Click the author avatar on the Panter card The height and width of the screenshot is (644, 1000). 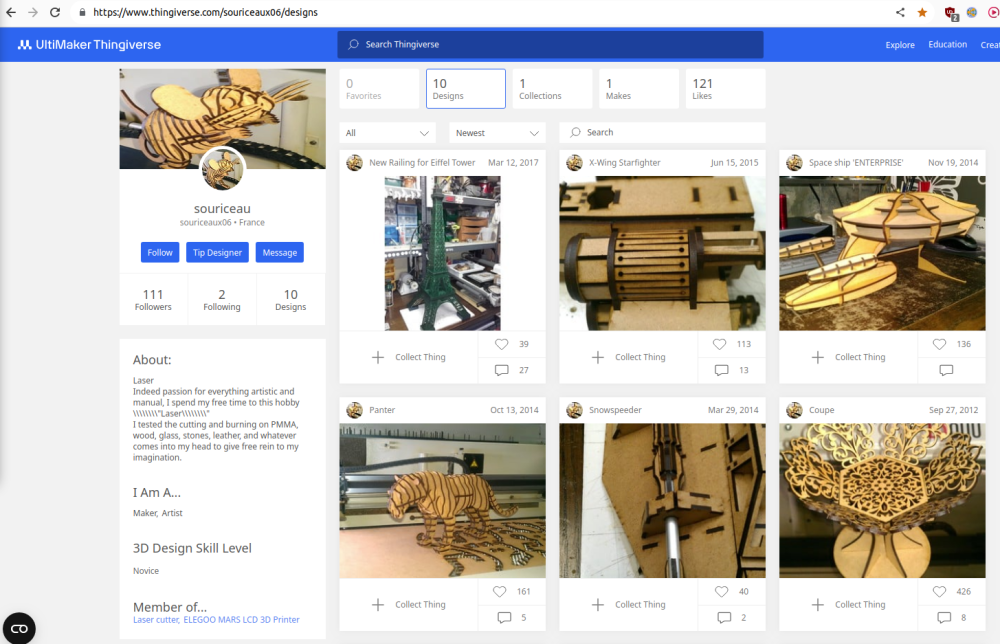coord(355,410)
